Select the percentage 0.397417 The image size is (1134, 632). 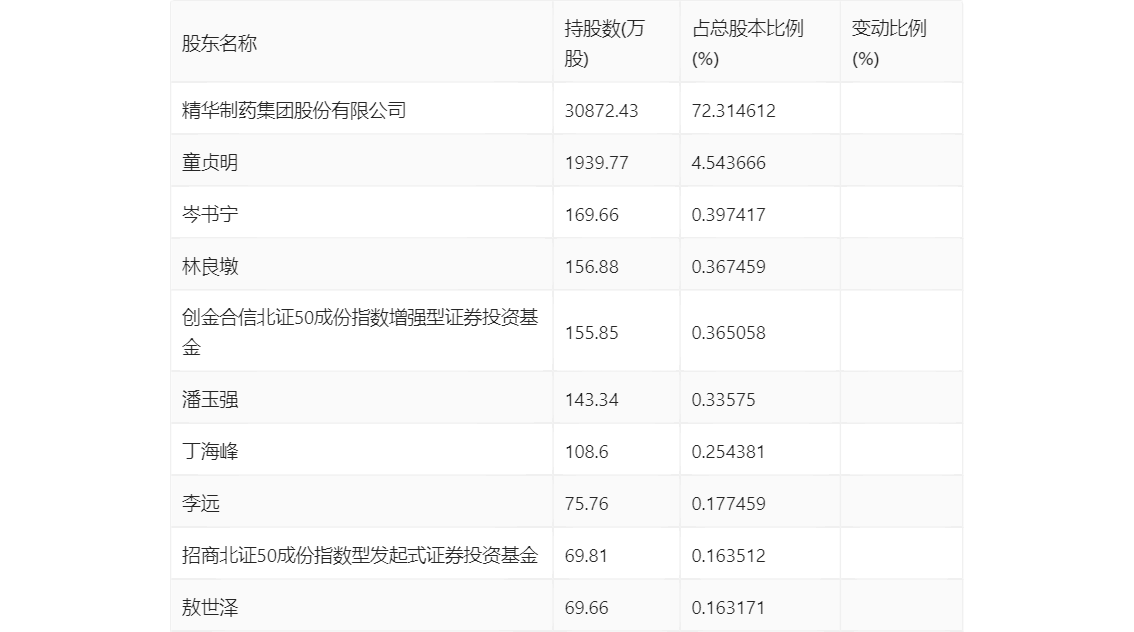[x=728, y=215]
